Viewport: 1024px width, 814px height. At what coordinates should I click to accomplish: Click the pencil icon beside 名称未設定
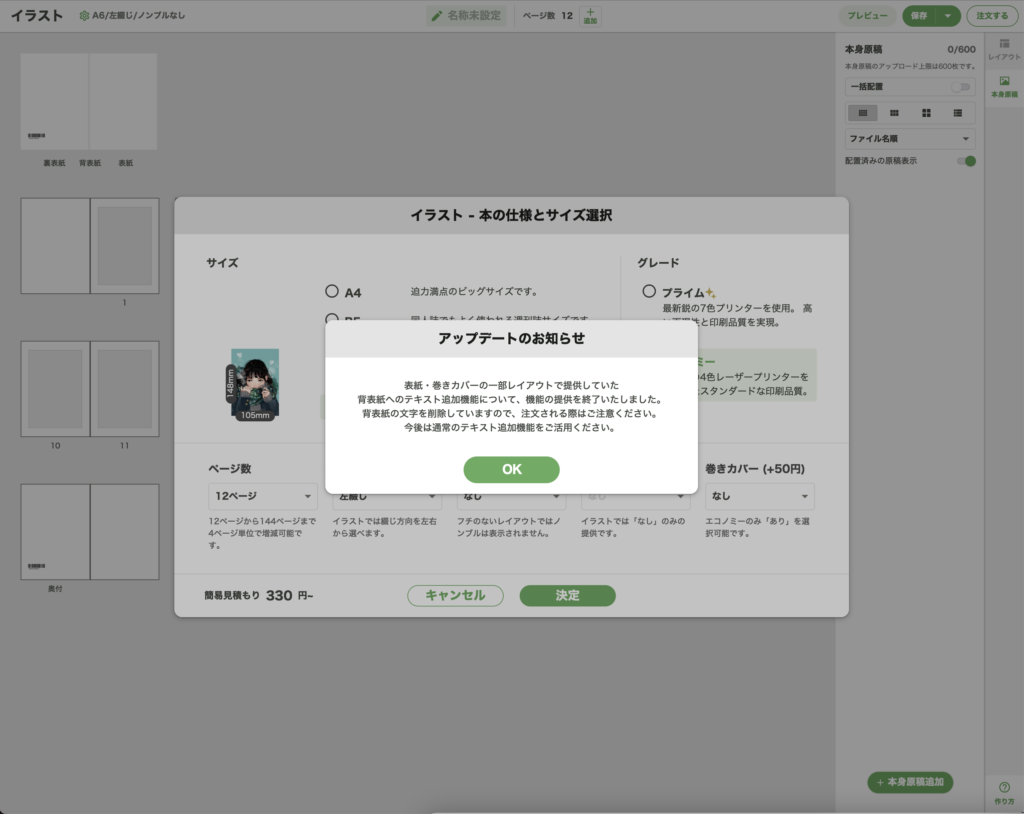click(437, 16)
